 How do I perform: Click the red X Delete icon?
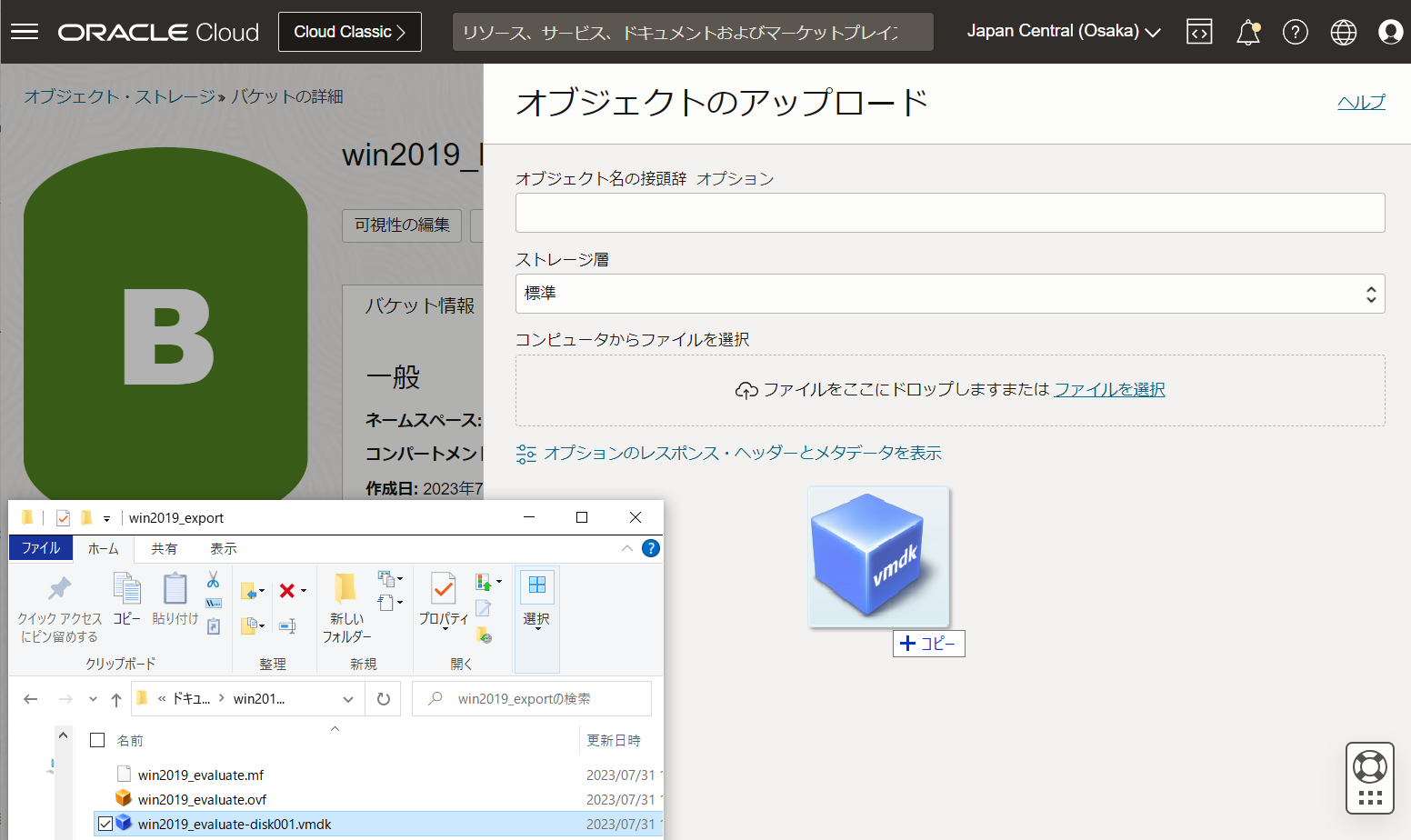click(x=287, y=591)
